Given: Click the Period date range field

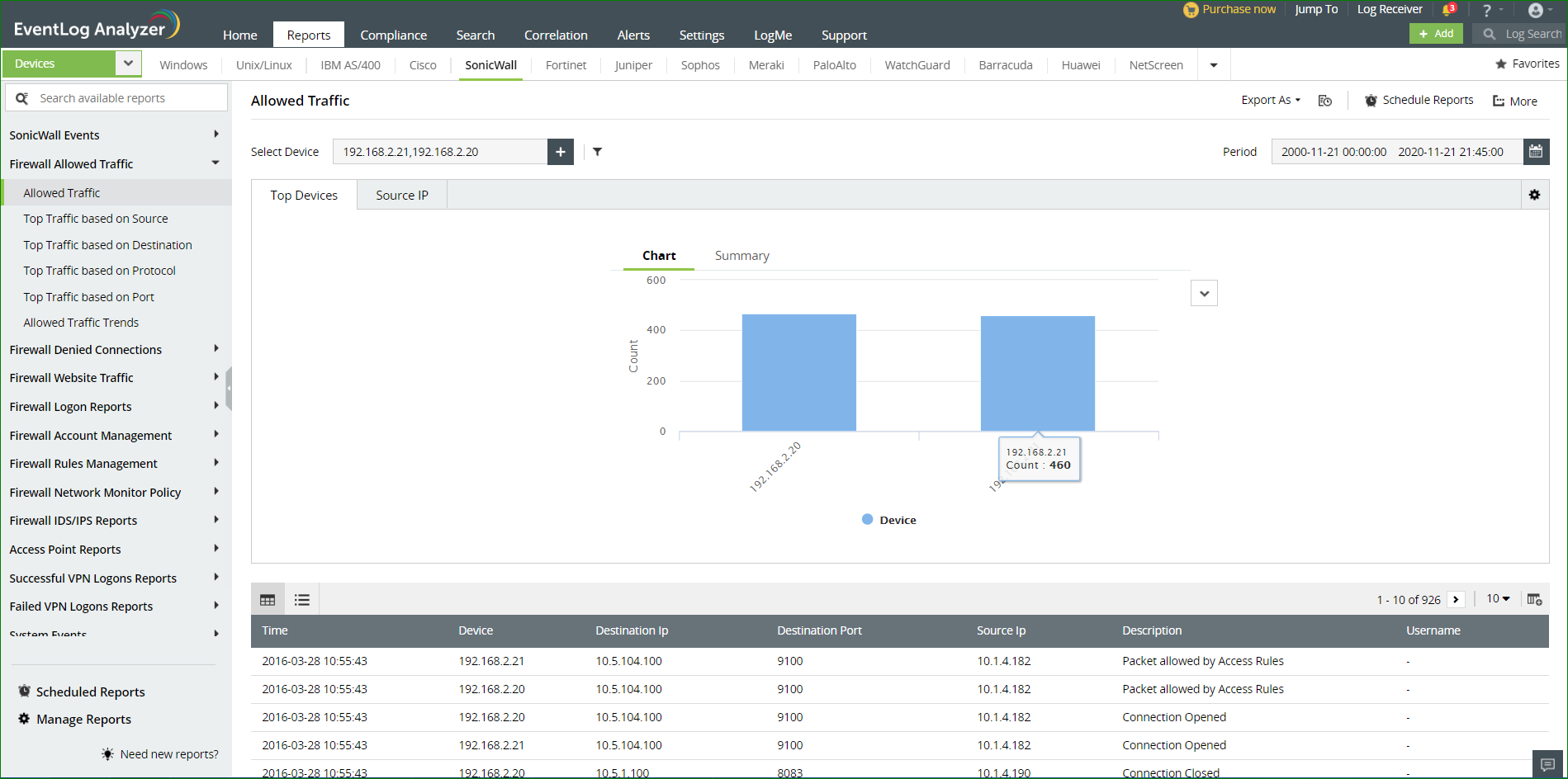Looking at the screenshot, I should (1397, 152).
